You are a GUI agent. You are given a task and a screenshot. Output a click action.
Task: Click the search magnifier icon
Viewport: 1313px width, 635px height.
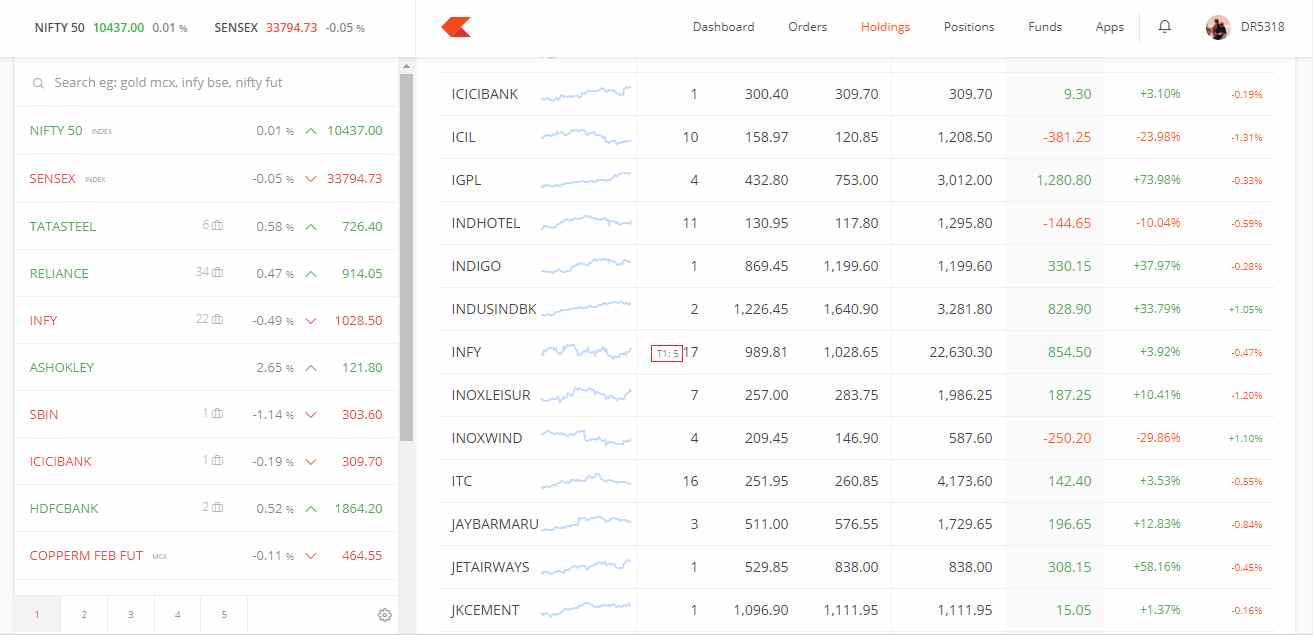coord(38,83)
